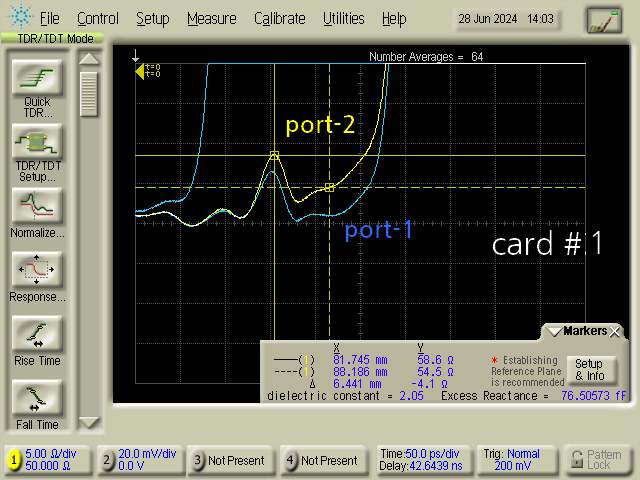Click the date and time display
Viewport: 640px width, 480px height.
click(x=506, y=19)
